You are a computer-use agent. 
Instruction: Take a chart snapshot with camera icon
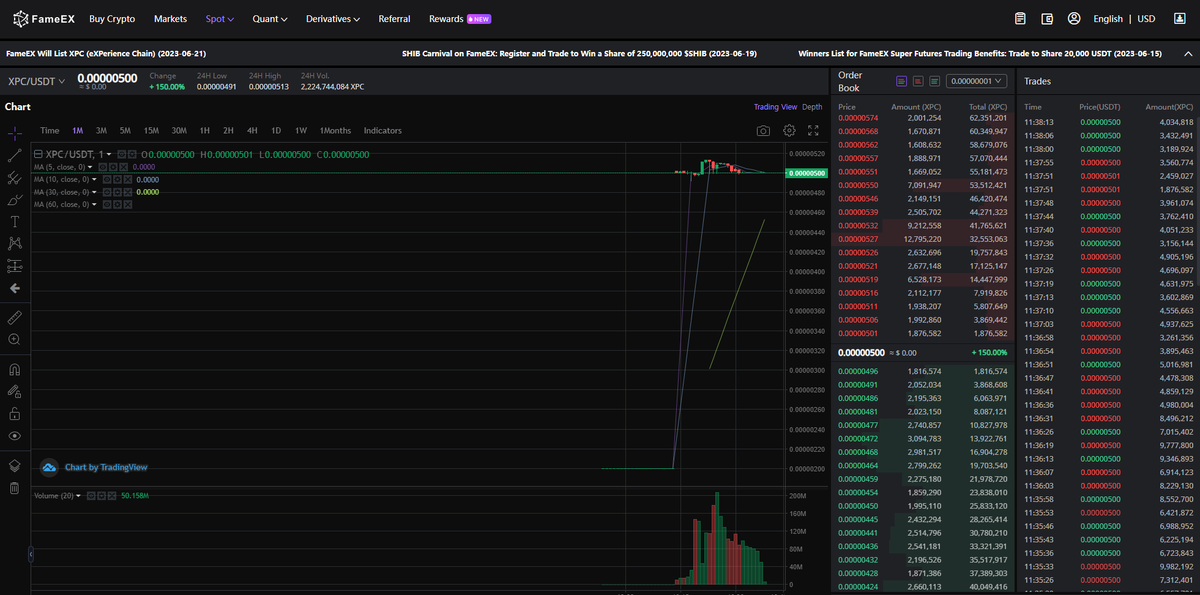coord(763,130)
